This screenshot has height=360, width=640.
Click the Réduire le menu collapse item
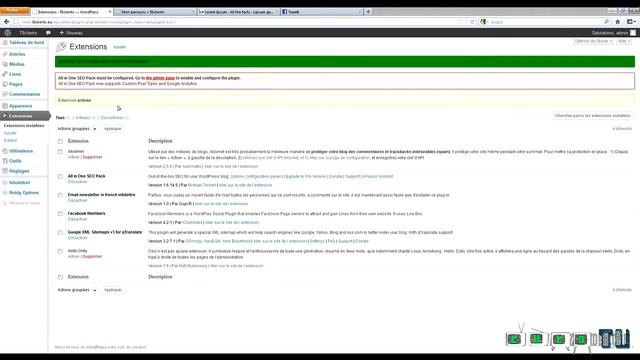(21, 203)
